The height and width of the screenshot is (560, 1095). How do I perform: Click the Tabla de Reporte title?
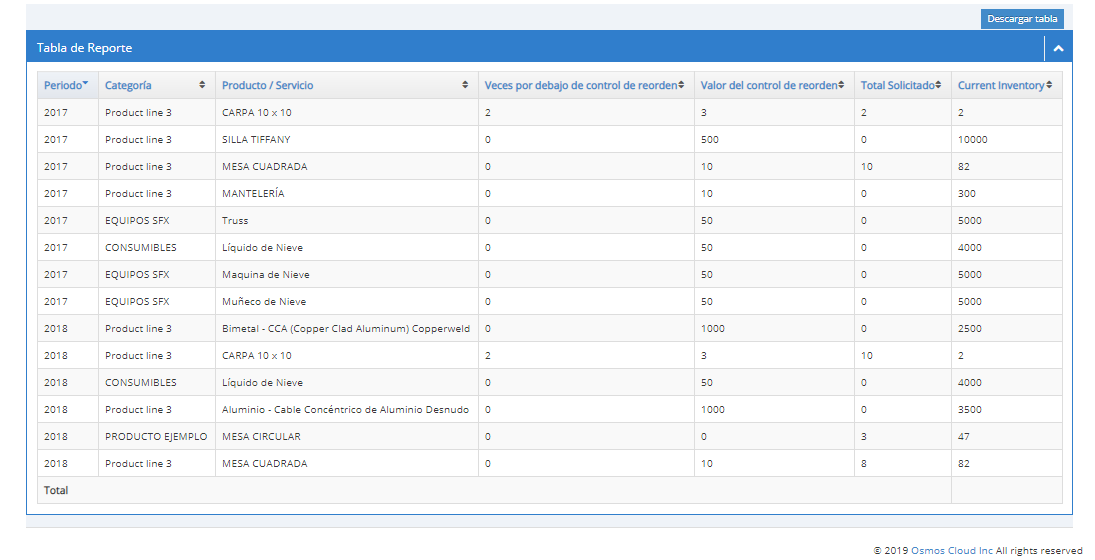point(84,48)
